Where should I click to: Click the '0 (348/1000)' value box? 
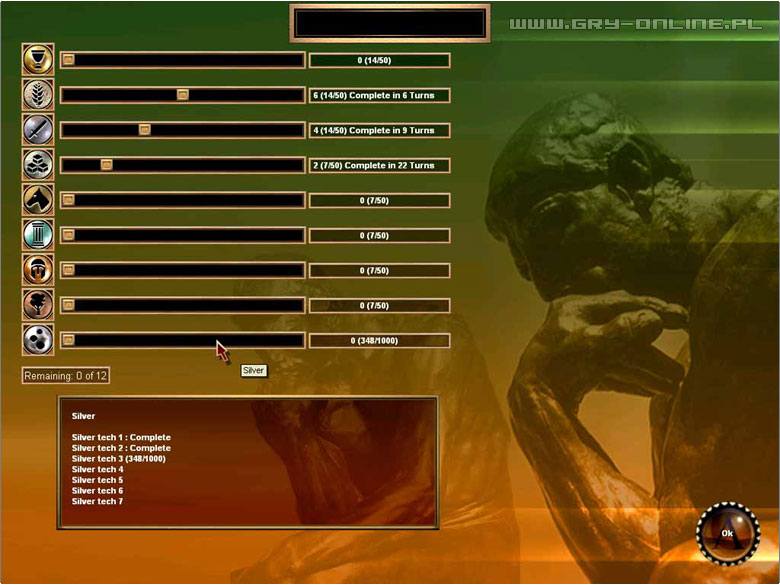[380, 341]
